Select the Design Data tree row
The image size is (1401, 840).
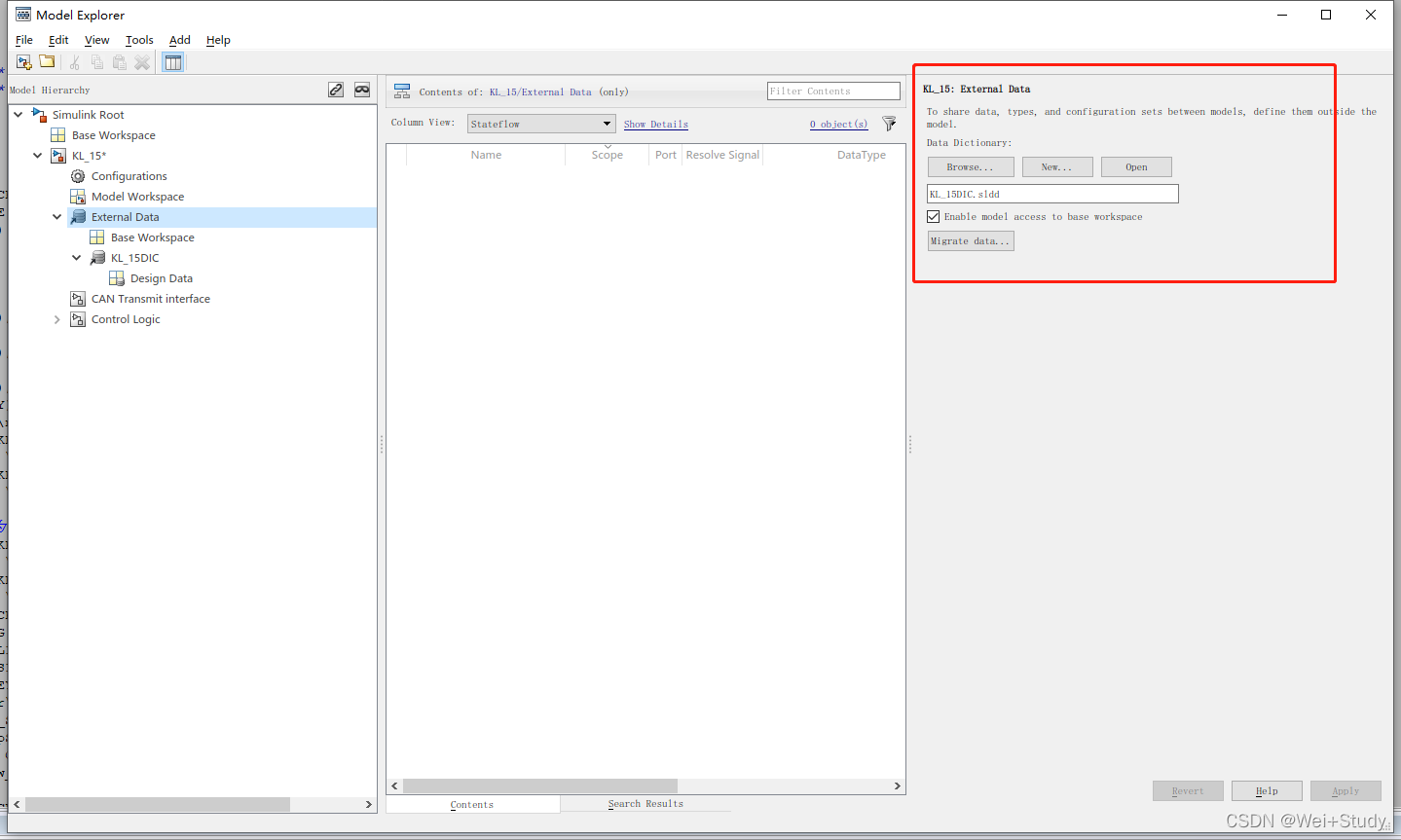coord(161,278)
